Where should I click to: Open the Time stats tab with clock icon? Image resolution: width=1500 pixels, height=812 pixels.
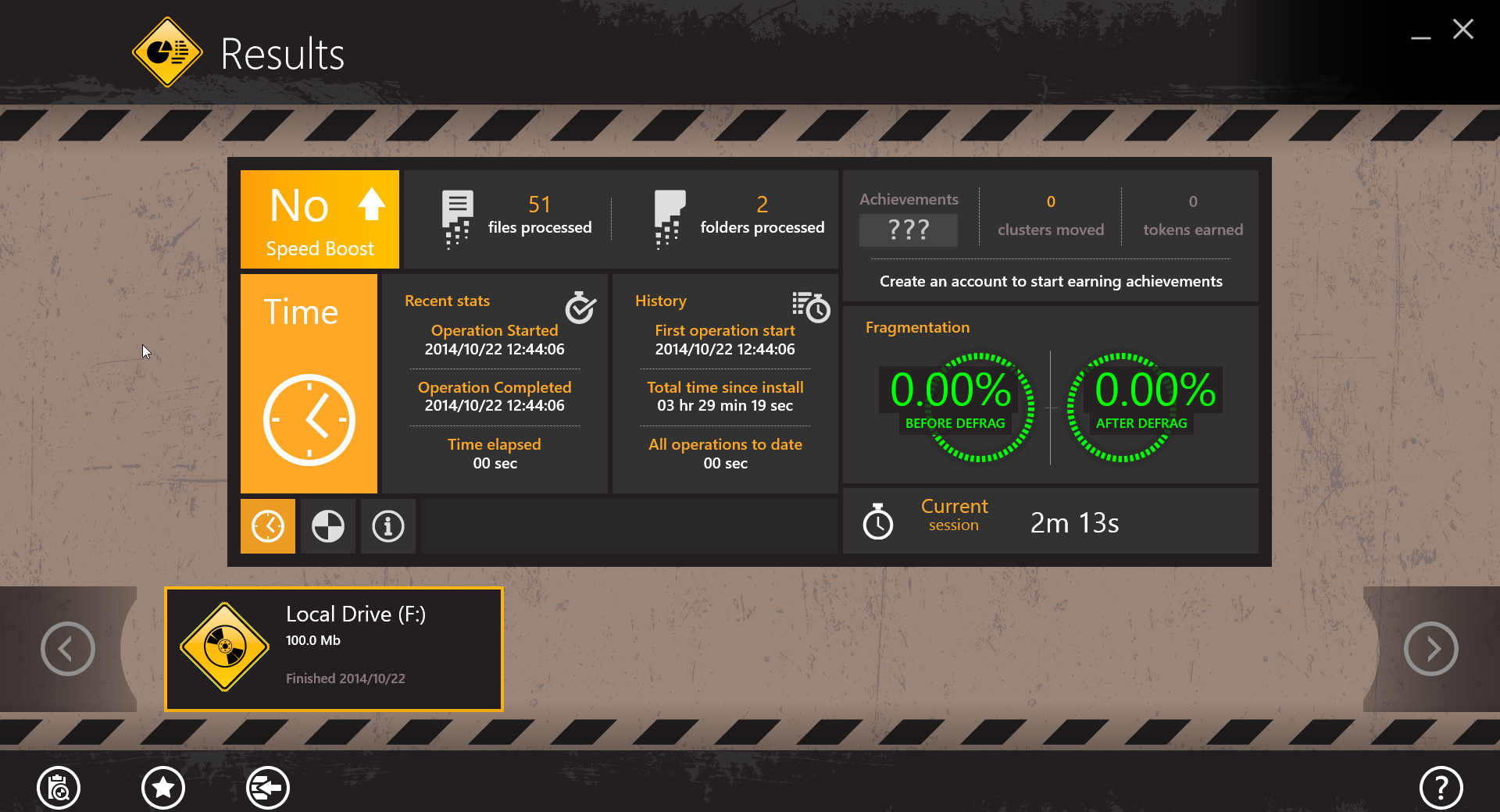tap(268, 526)
